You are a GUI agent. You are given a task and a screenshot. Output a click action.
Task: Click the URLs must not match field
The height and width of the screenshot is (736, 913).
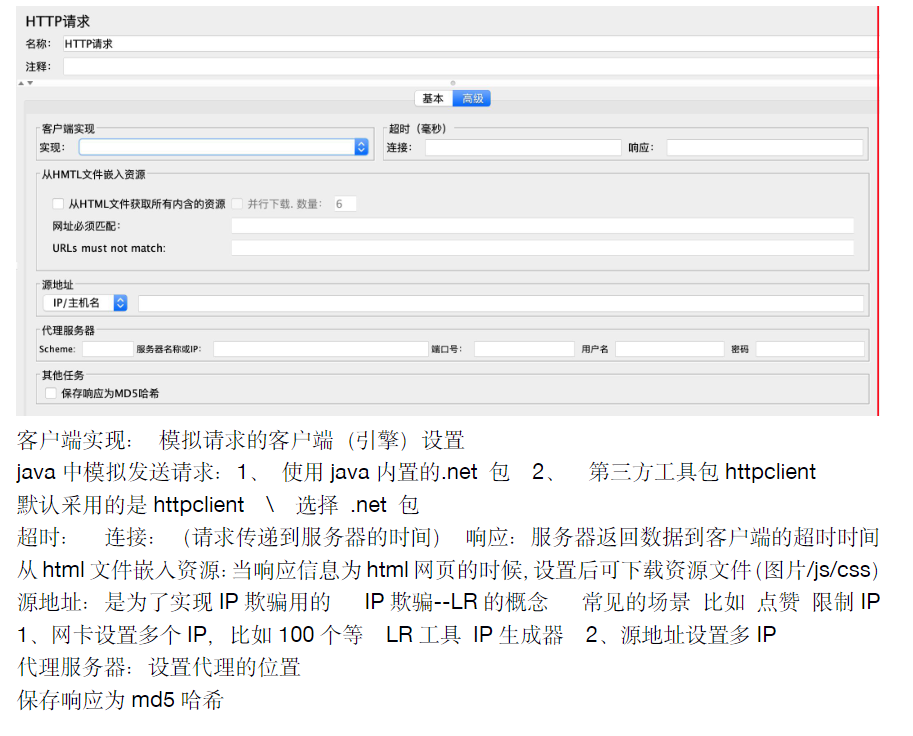(545, 248)
